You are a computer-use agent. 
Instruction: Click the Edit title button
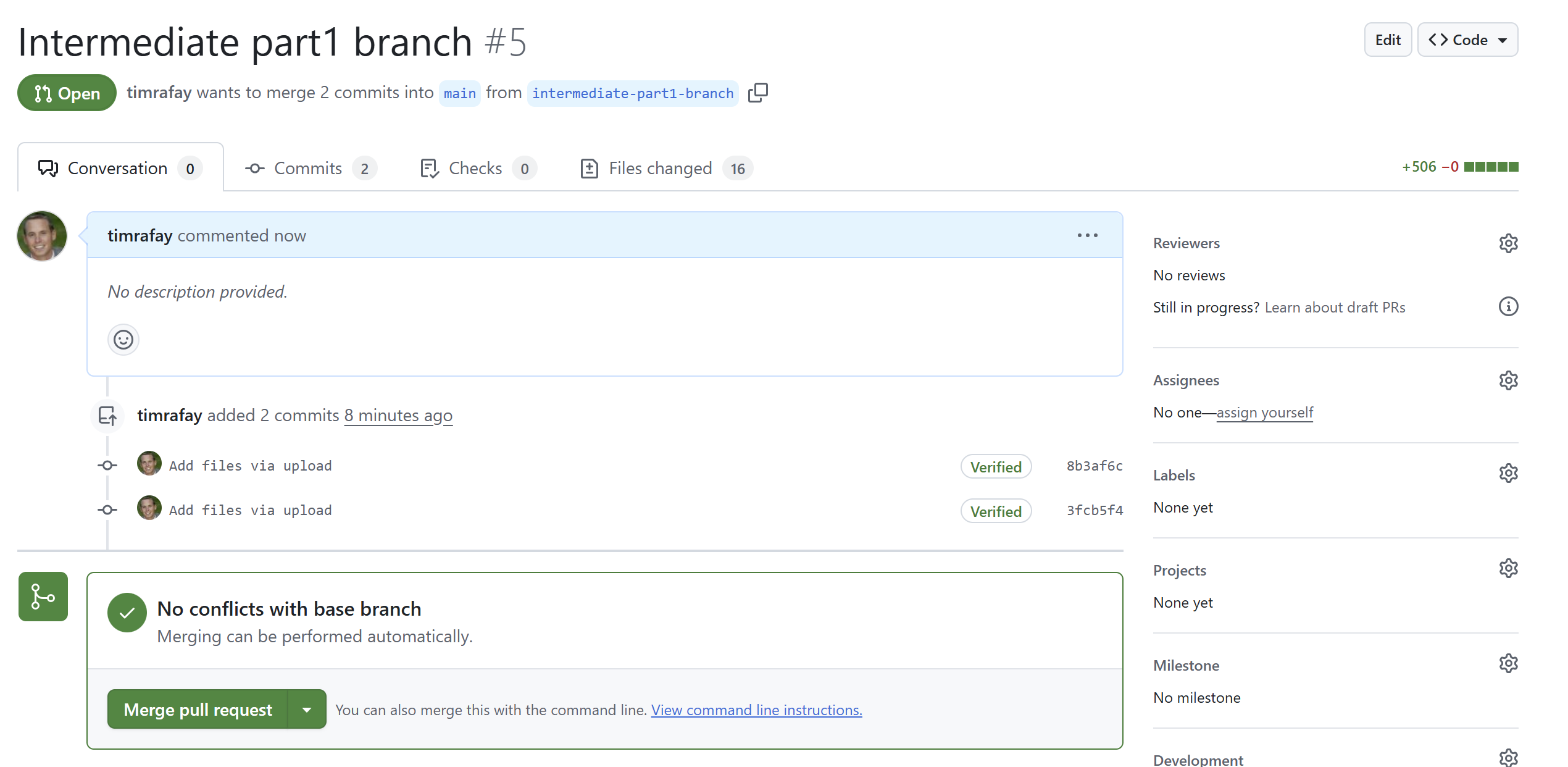coord(1387,40)
